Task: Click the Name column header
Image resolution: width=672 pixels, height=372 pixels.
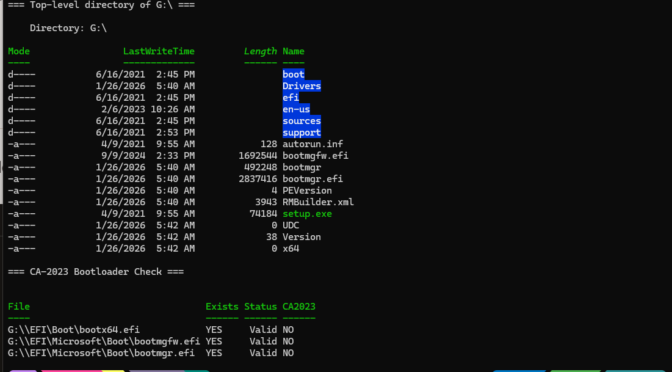Action: click(x=293, y=51)
